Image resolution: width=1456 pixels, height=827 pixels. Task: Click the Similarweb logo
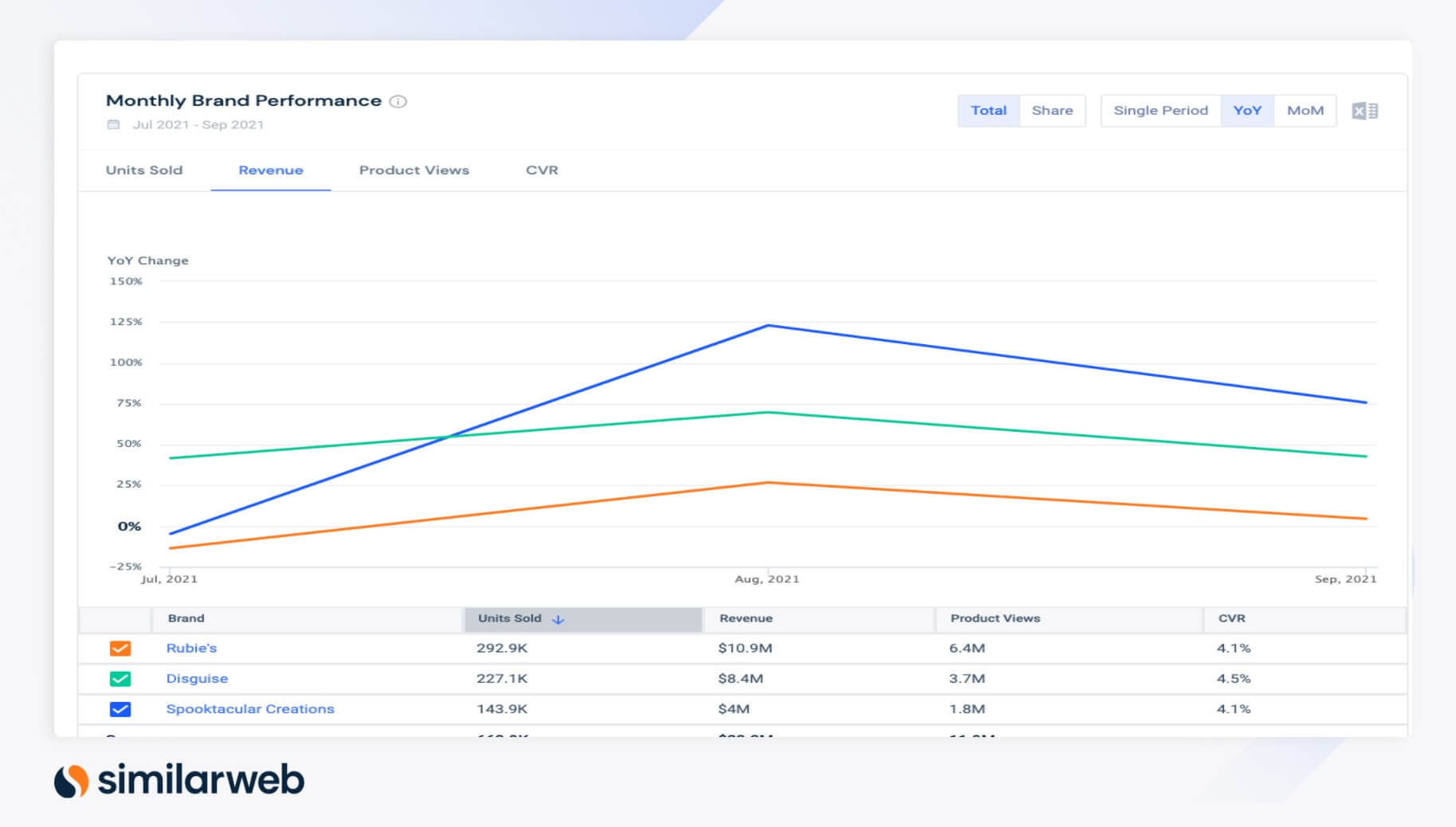tap(179, 780)
